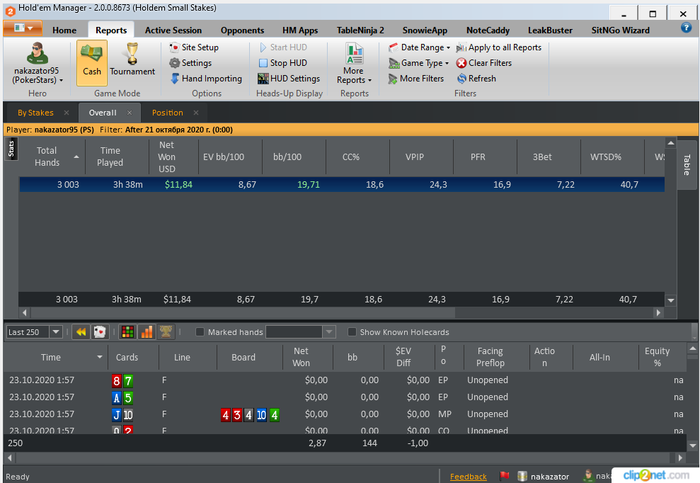
Task: Click the yellow rewind replay icon
Action: (81, 332)
